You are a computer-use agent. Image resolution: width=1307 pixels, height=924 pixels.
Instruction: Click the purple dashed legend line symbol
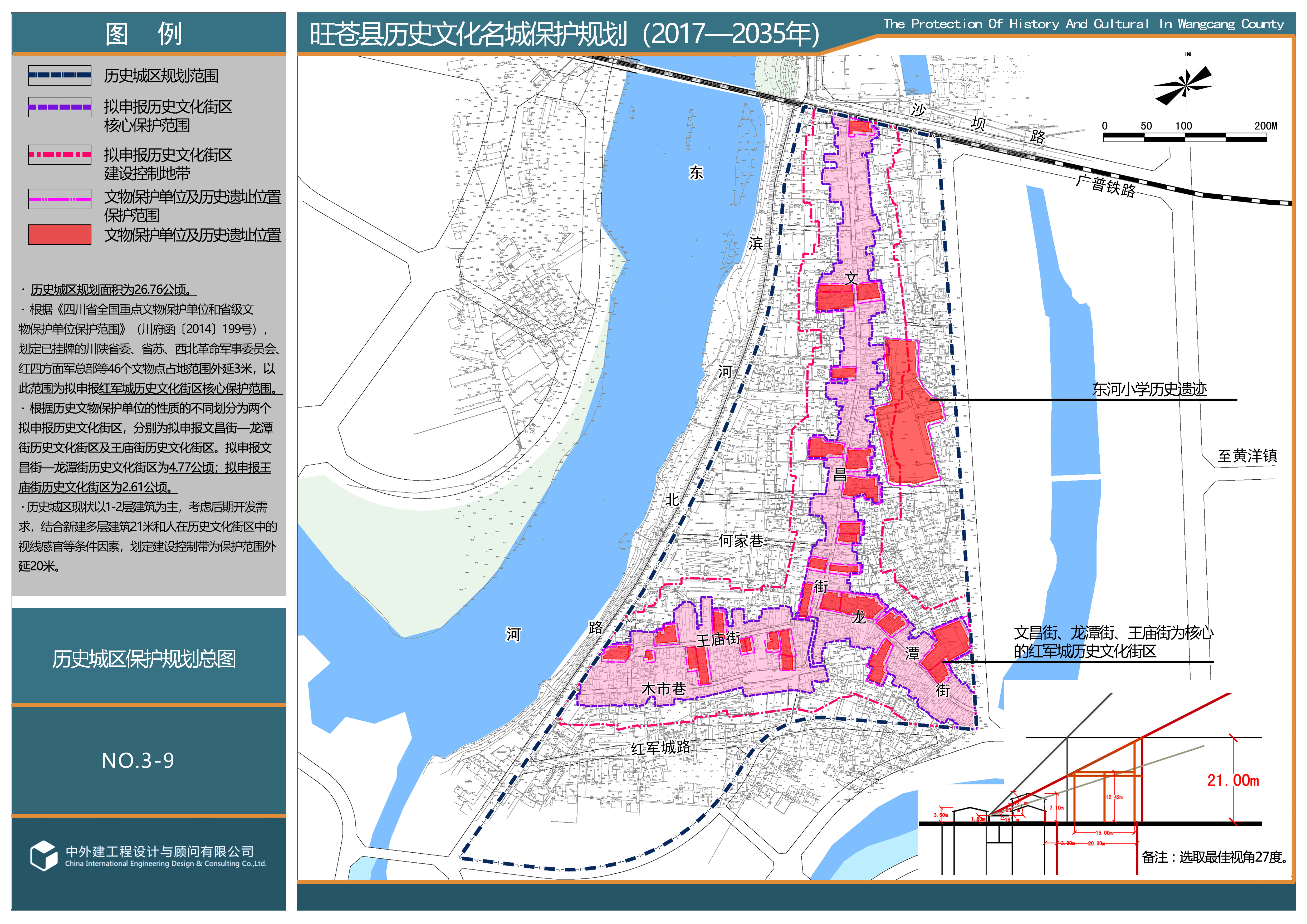click(x=60, y=107)
